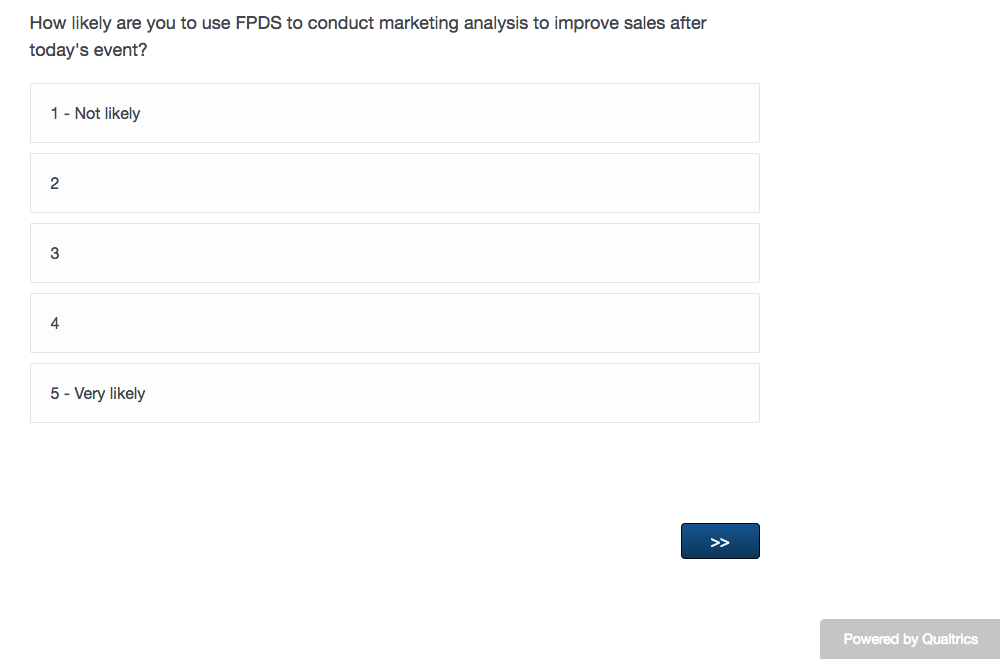Click the Qualtrics branding badge
The height and width of the screenshot is (659, 1000).
click(910, 639)
